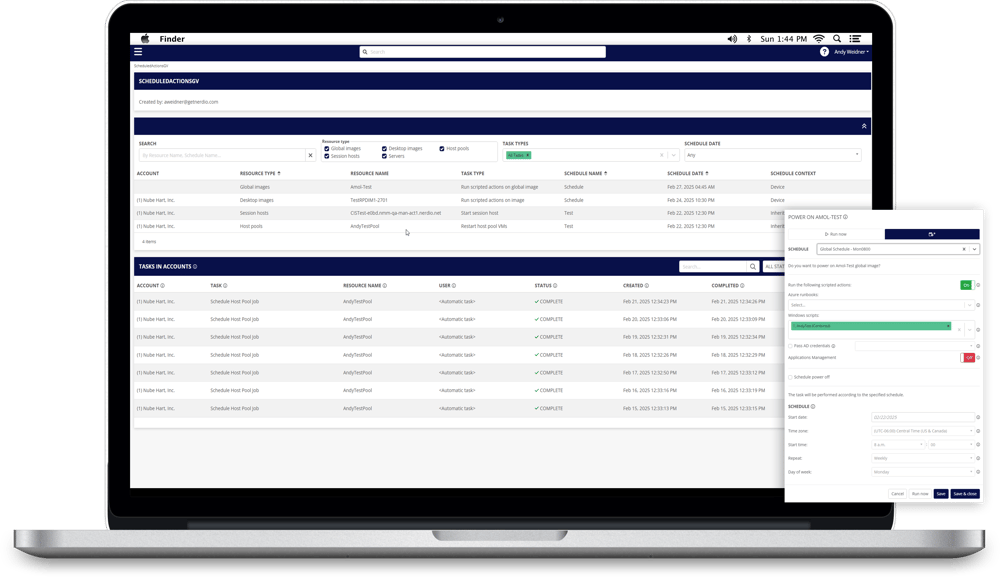Viewport: 1000px width, 577px height.
Task: Click the run icon in the Power On panel header
Action: (932, 234)
